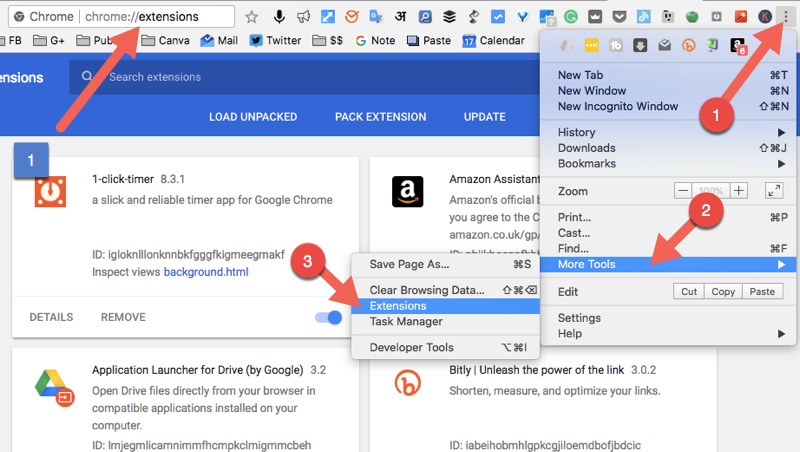Click yellow dots extension icon in menu

(591, 45)
